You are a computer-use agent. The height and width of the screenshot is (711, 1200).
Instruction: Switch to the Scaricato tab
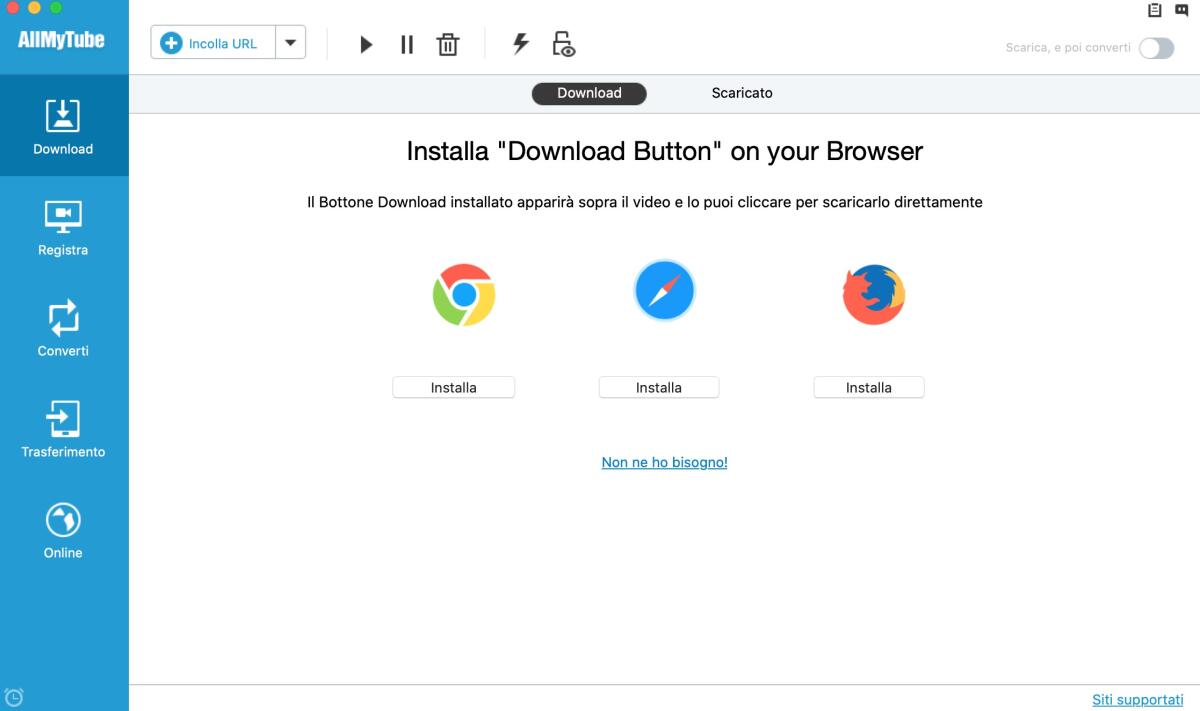[741, 92]
